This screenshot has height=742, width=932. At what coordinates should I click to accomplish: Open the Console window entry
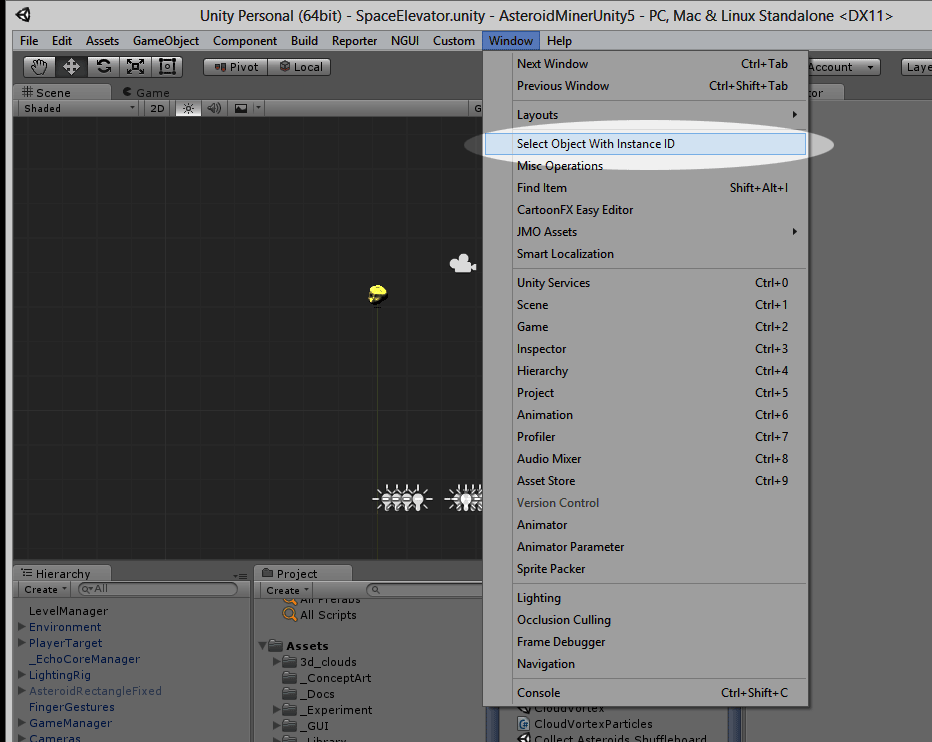point(646,693)
